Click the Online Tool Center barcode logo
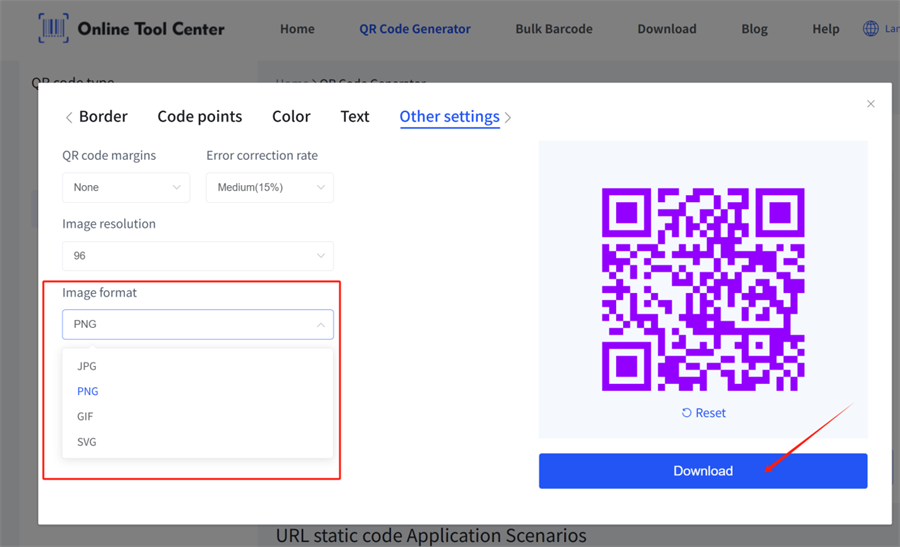This screenshot has height=547, width=900. (53, 28)
